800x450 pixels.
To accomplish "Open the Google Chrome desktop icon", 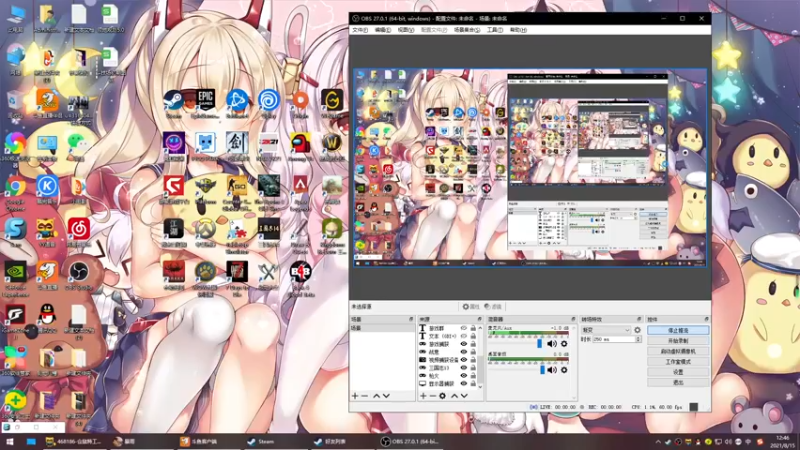I will point(15,186).
